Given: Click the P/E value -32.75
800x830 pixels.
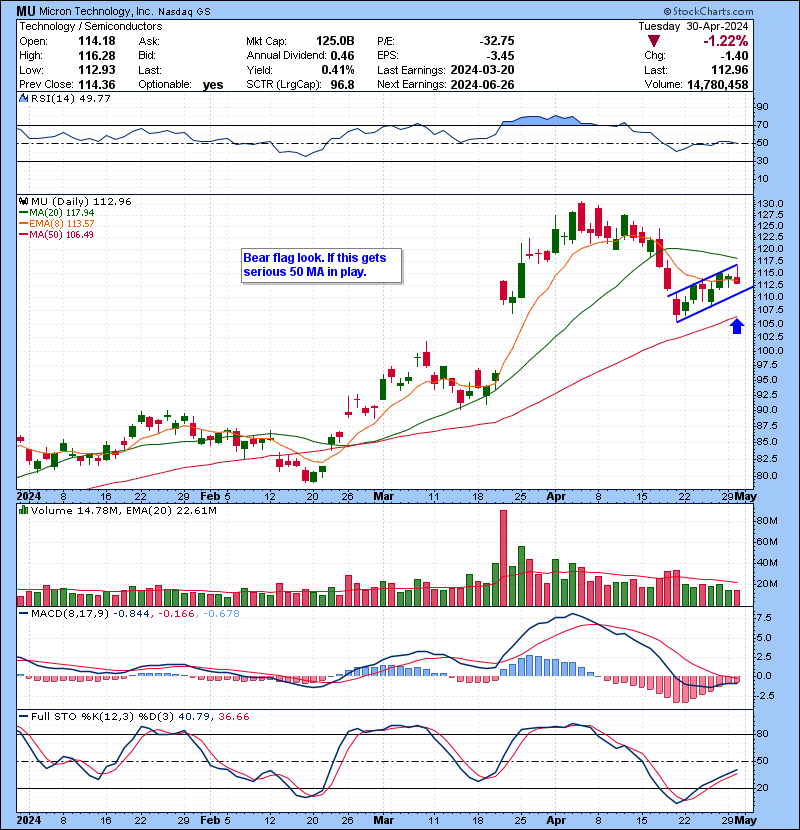Looking at the screenshot, I should click(x=497, y=41).
